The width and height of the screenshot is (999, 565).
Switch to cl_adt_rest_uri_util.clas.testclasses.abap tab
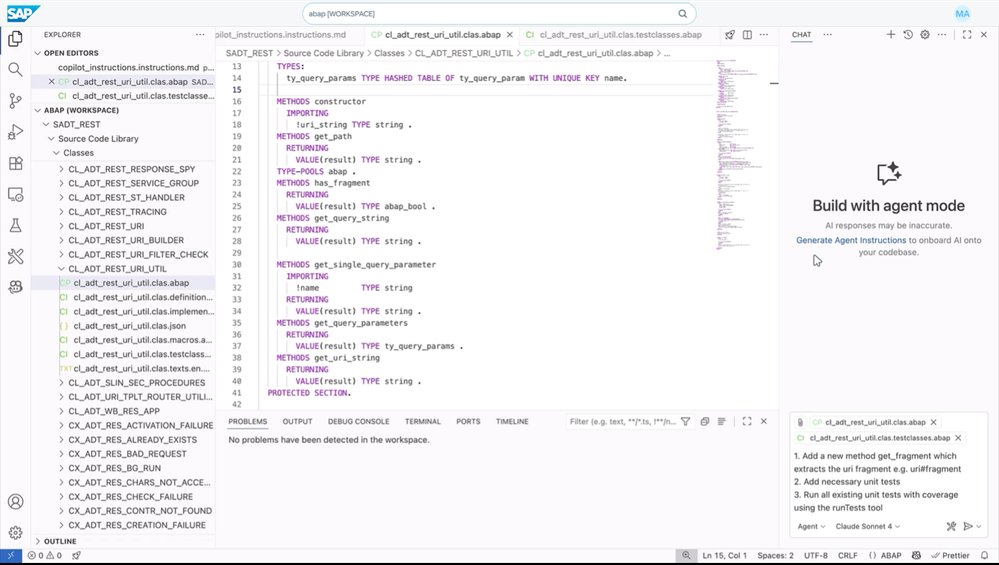pos(620,35)
